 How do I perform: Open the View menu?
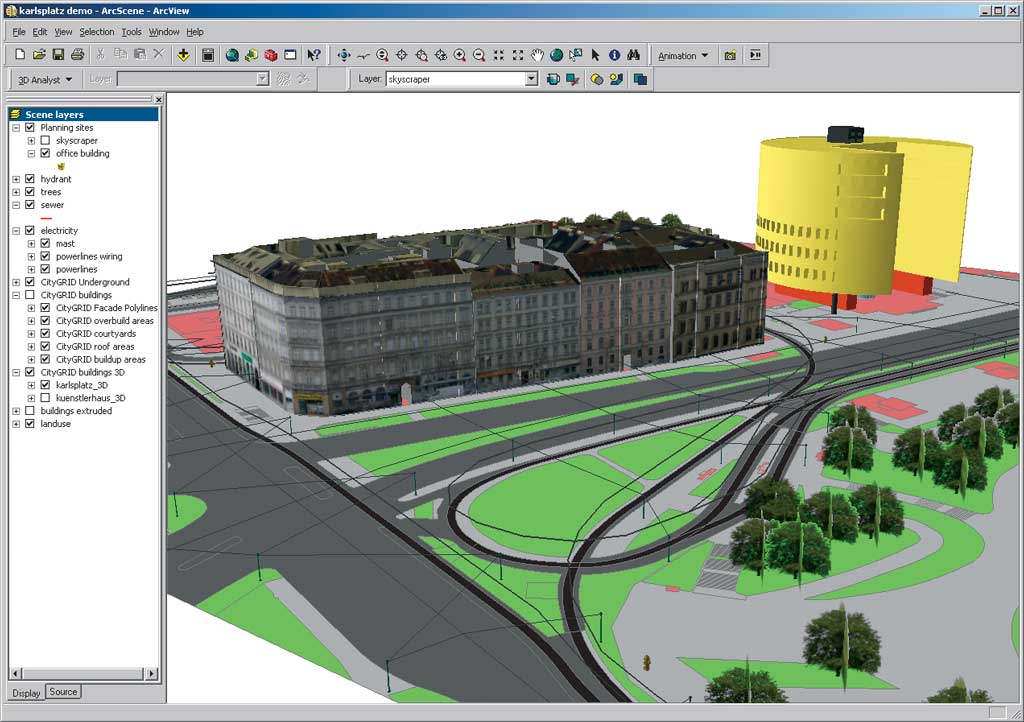tap(63, 31)
